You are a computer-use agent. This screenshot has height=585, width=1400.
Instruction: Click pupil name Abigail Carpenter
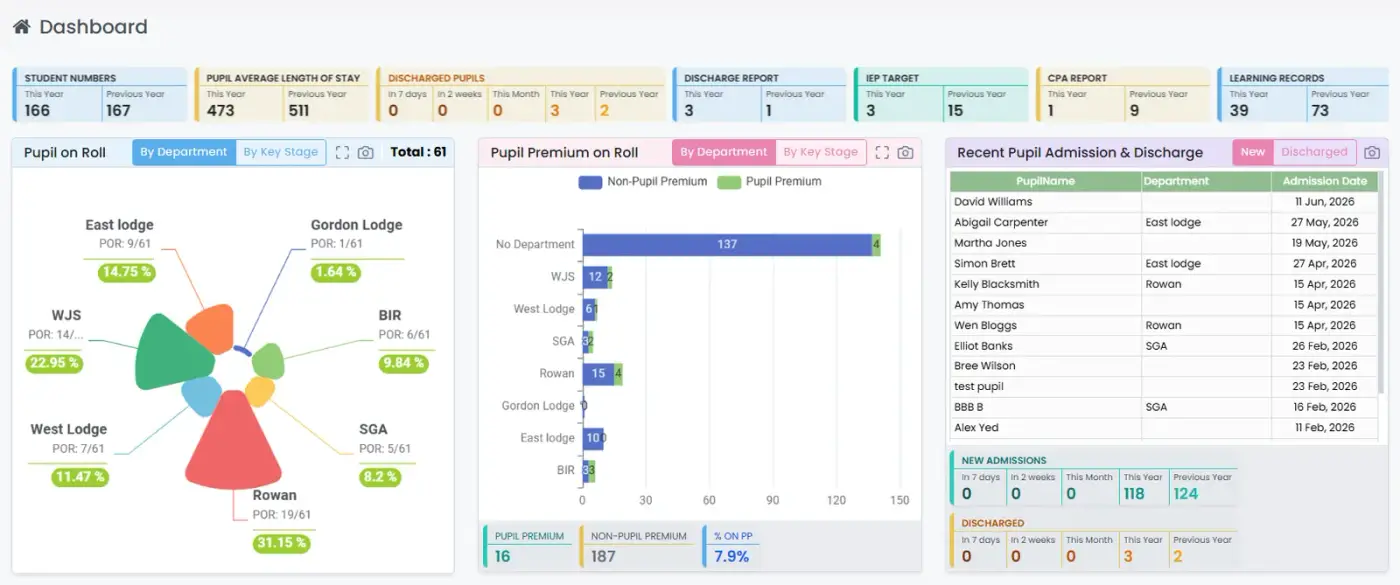[x=1001, y=223]
